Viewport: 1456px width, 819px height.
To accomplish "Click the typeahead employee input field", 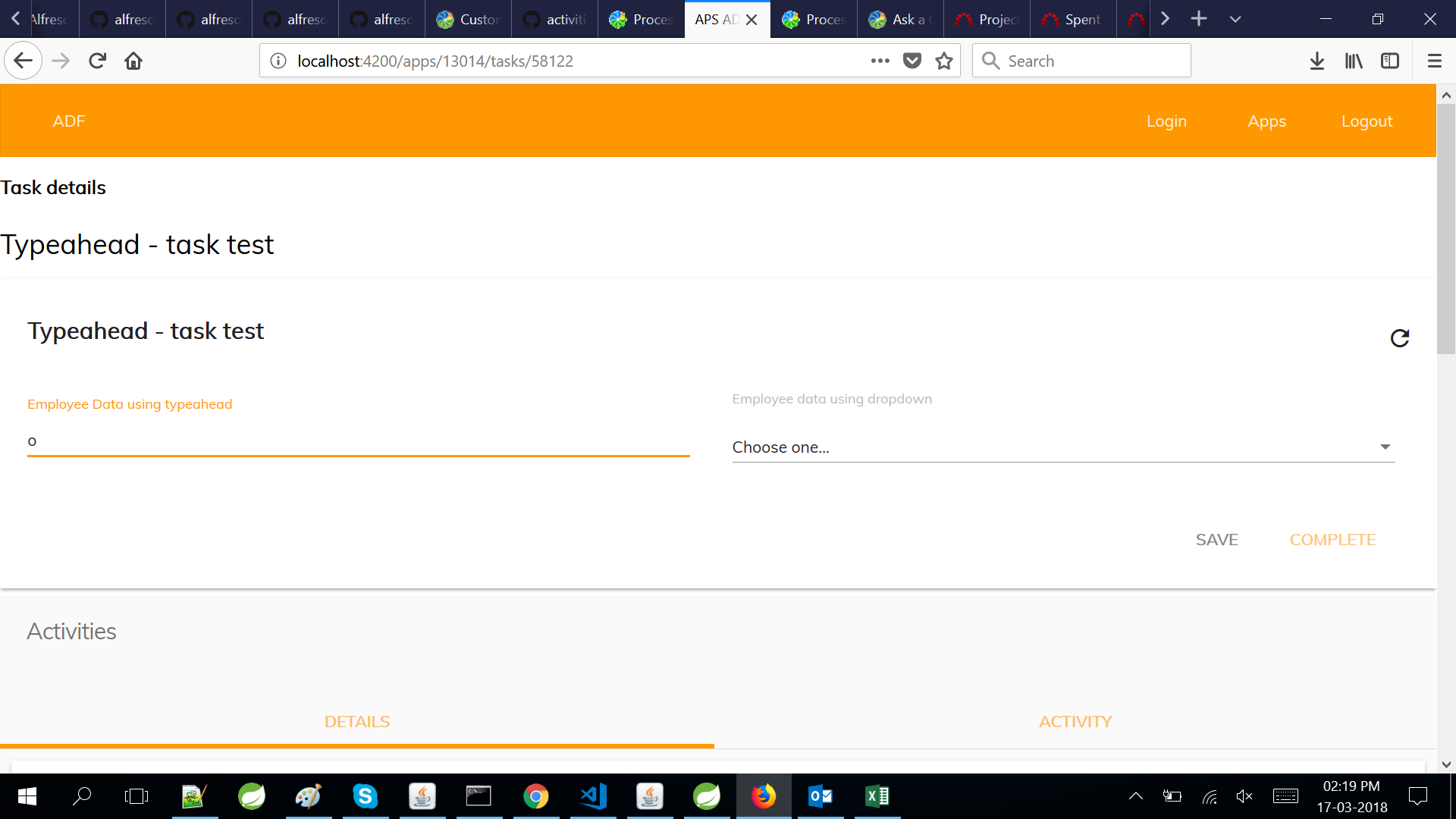I will click(358, 441).
